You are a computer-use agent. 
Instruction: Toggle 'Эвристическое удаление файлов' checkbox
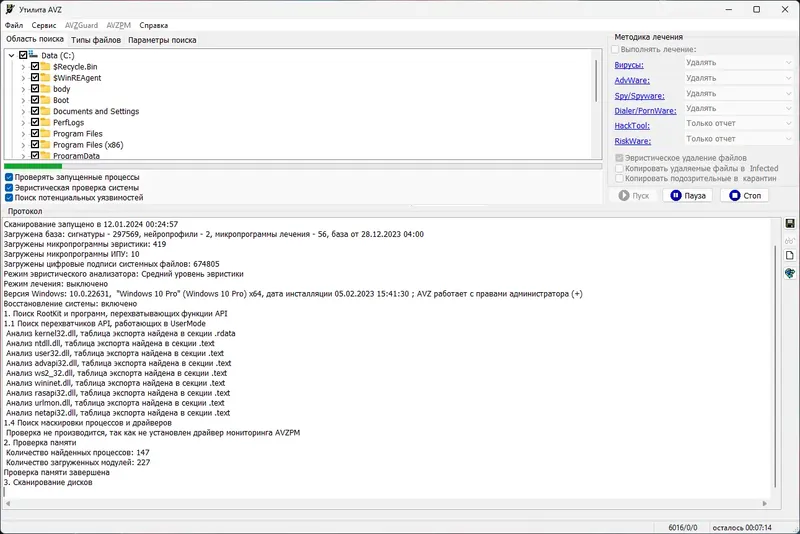[619, 158]
